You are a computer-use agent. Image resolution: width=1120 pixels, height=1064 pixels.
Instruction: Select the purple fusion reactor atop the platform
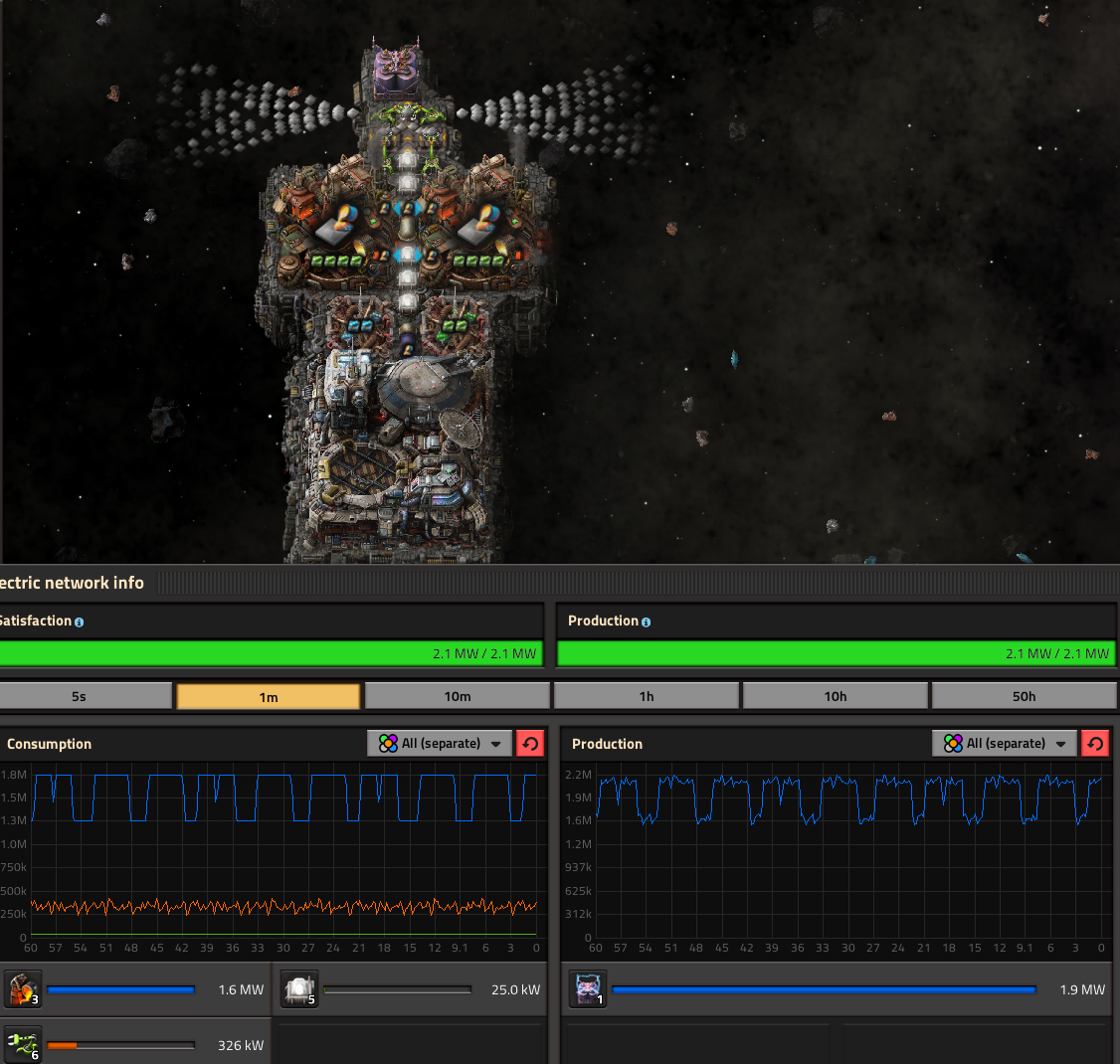tap(397, 70)
